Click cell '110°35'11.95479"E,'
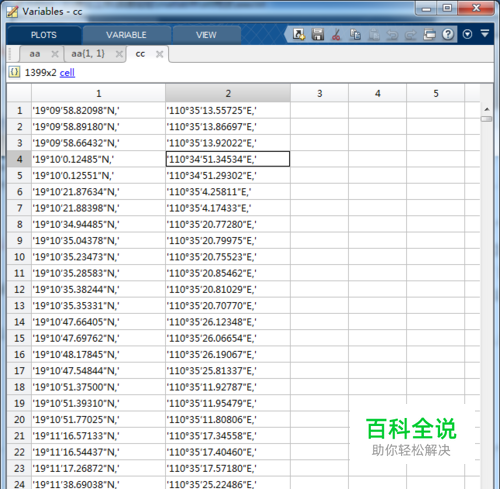Image resolution: width=500 pixels, height=489 pixels. coord(228,403)
